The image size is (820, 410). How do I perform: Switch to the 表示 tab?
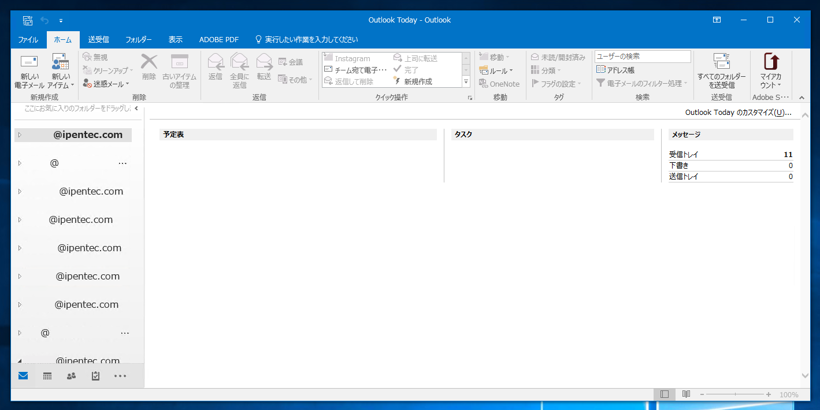click(176, 40)
